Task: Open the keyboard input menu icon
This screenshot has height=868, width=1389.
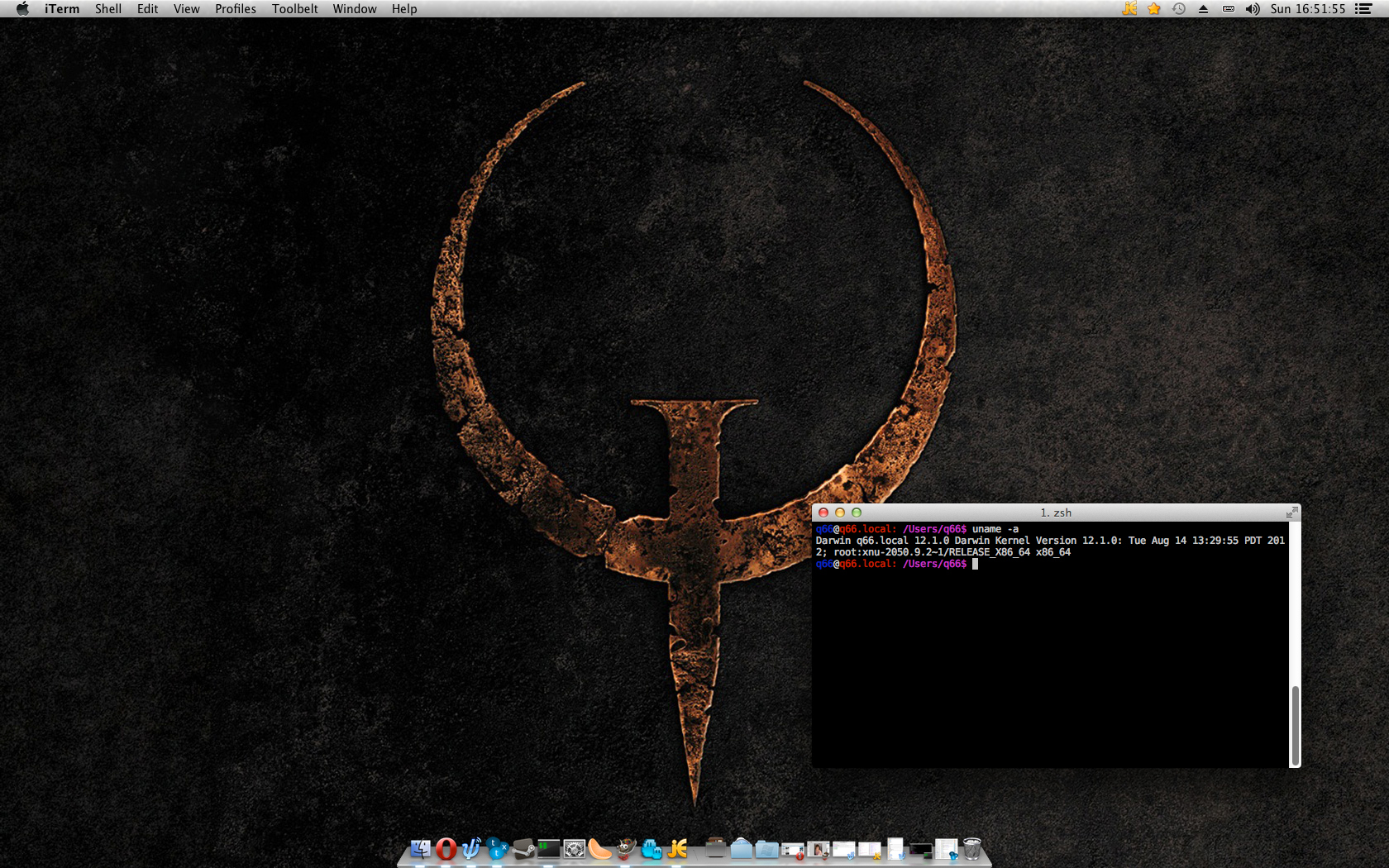Action: pos(1229,8)
